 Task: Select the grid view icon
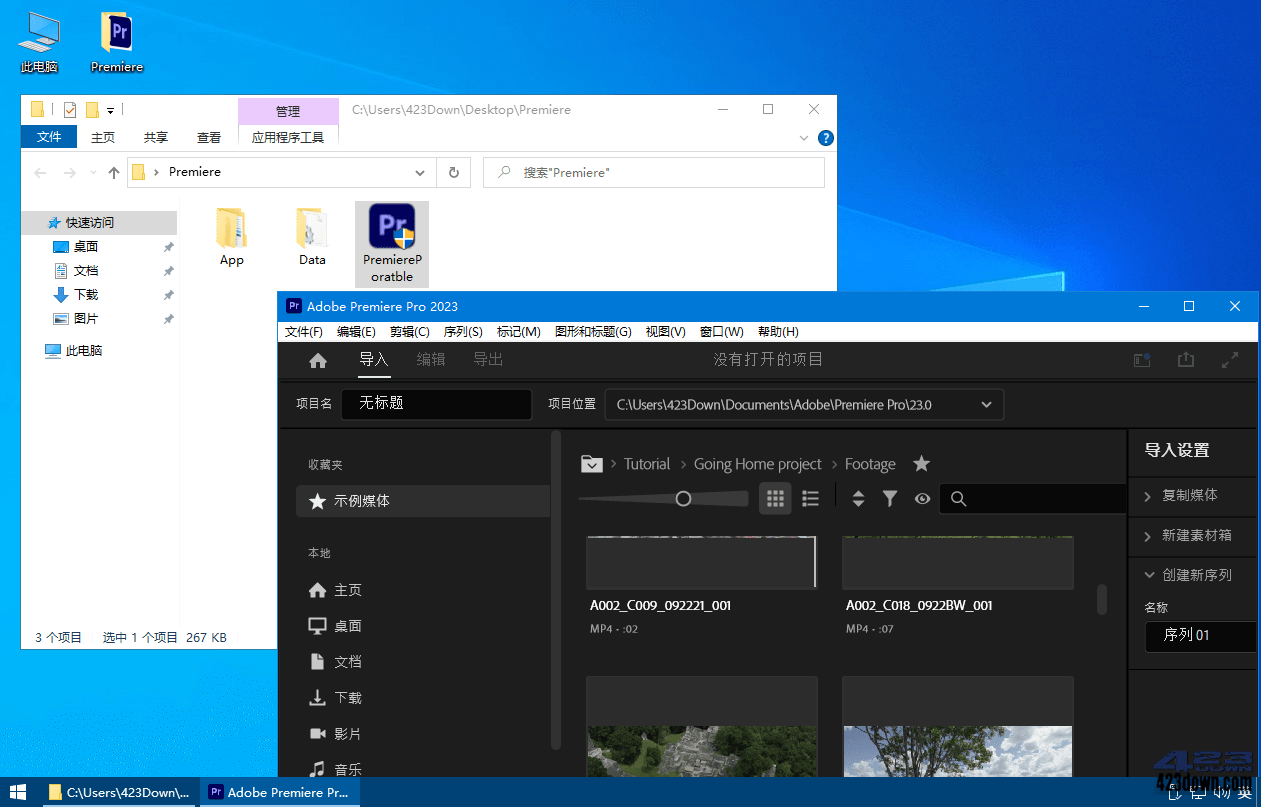(775, 498)
